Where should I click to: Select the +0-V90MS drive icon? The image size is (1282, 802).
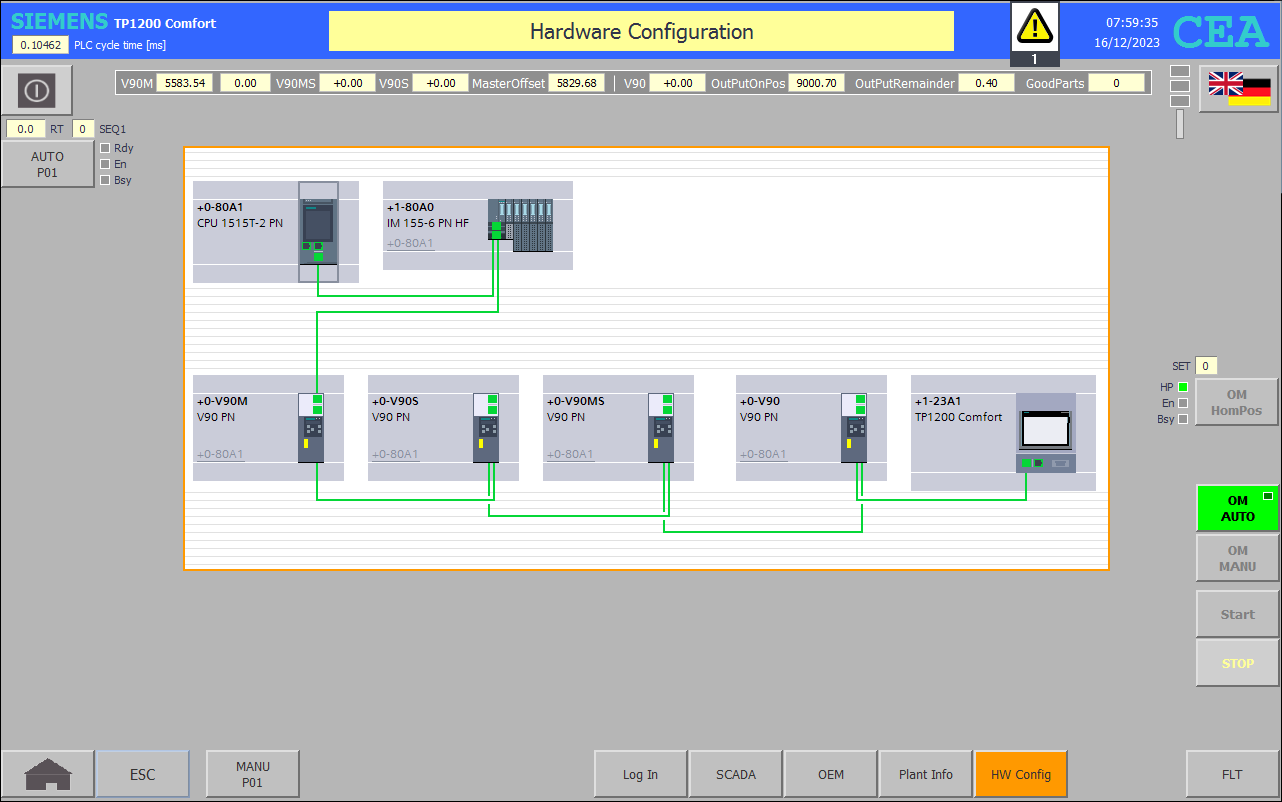pos(661,428)
